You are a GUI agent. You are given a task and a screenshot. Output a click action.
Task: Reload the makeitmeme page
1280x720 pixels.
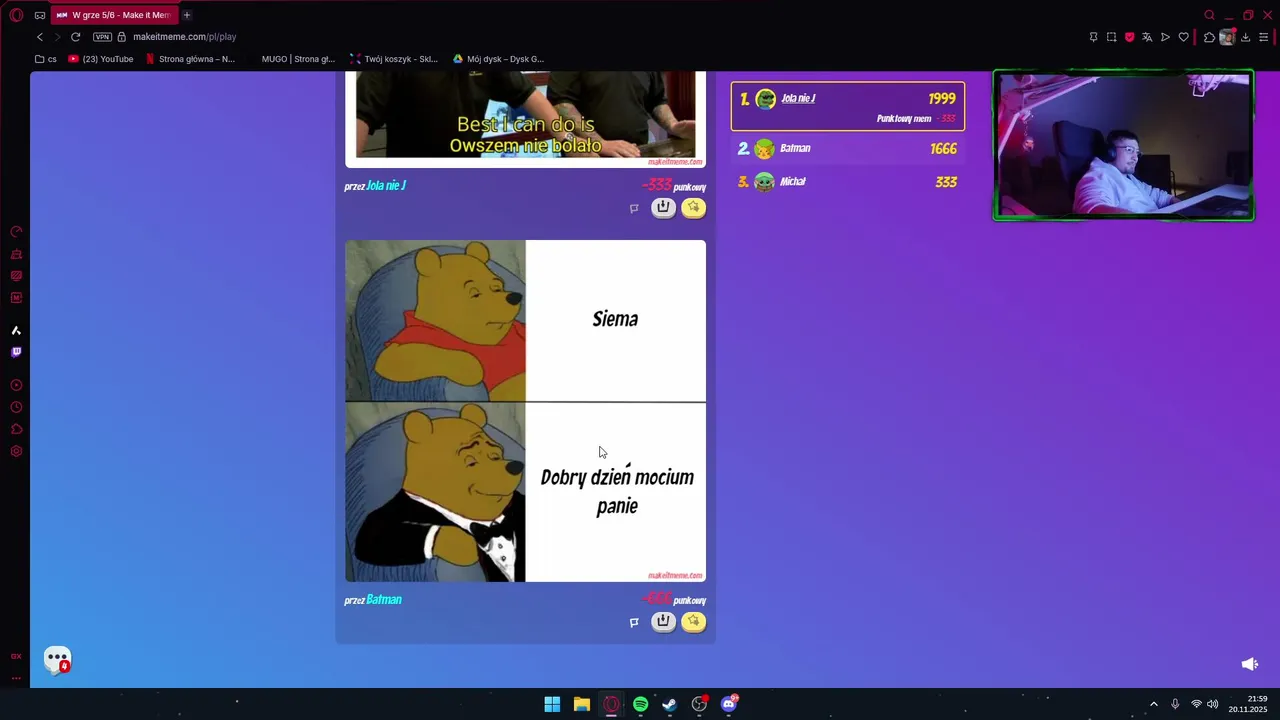[x=75, y=37]
